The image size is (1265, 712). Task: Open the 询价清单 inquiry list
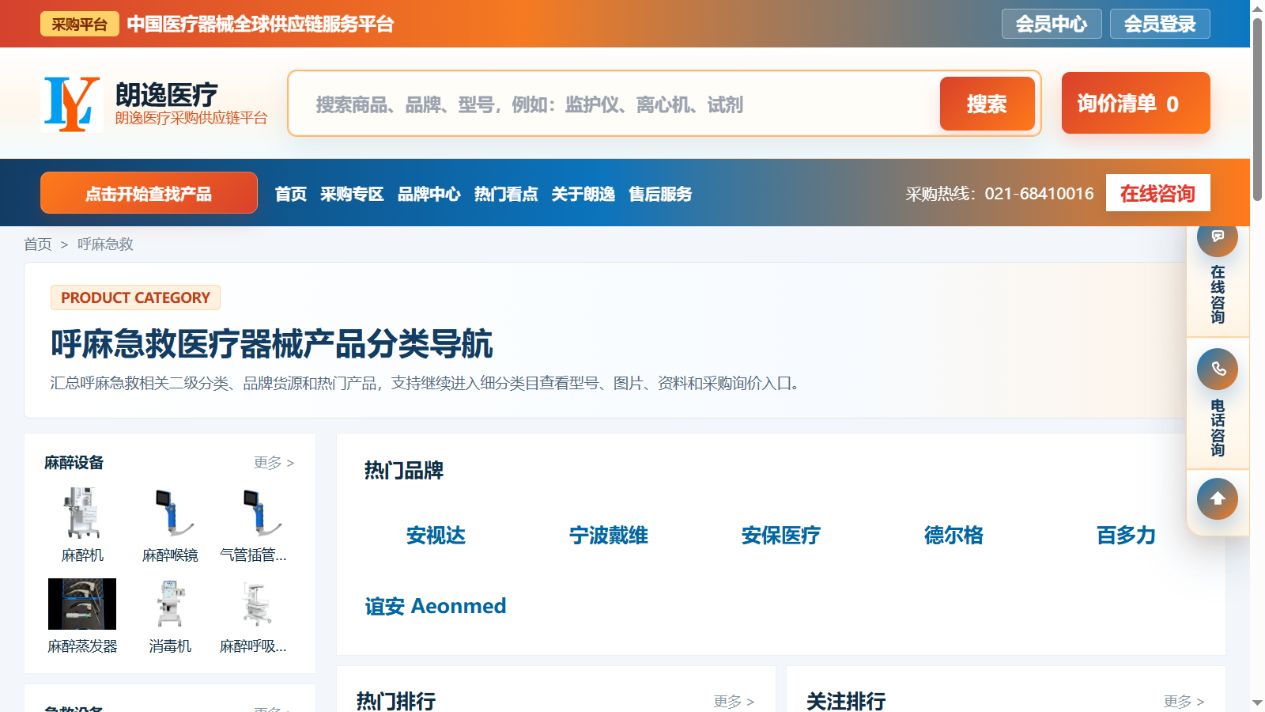point(1136,103)
